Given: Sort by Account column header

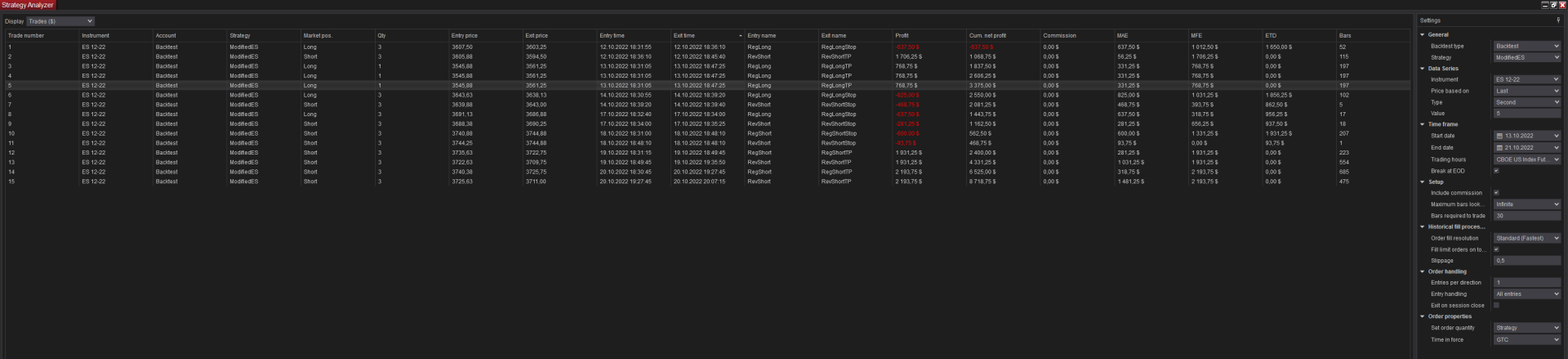Looking at the screenshot, I should 189,36.
